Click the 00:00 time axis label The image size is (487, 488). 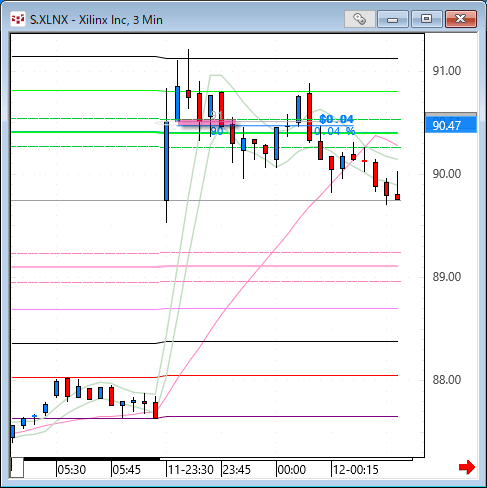tap(292, 470)
